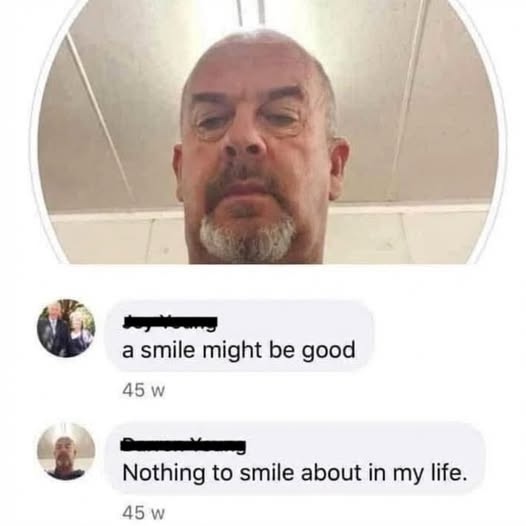This screenshot has width=526, height=526.
Task: Select the "Nothing to smile about" reply bubble
Action: click(x=296, y=460)
